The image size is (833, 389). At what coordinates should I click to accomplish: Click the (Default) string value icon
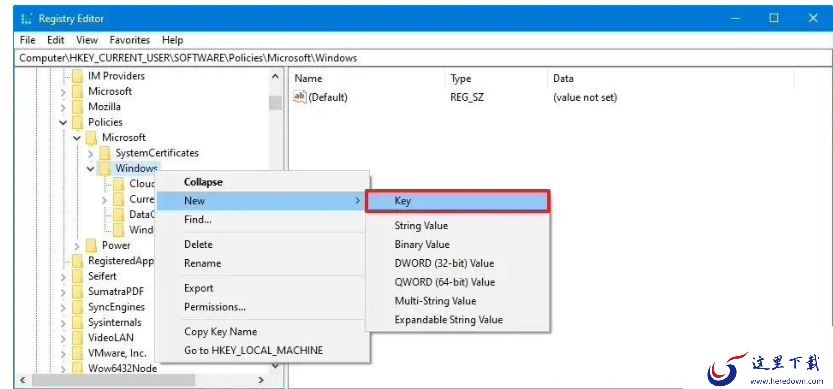pos(300,97)
